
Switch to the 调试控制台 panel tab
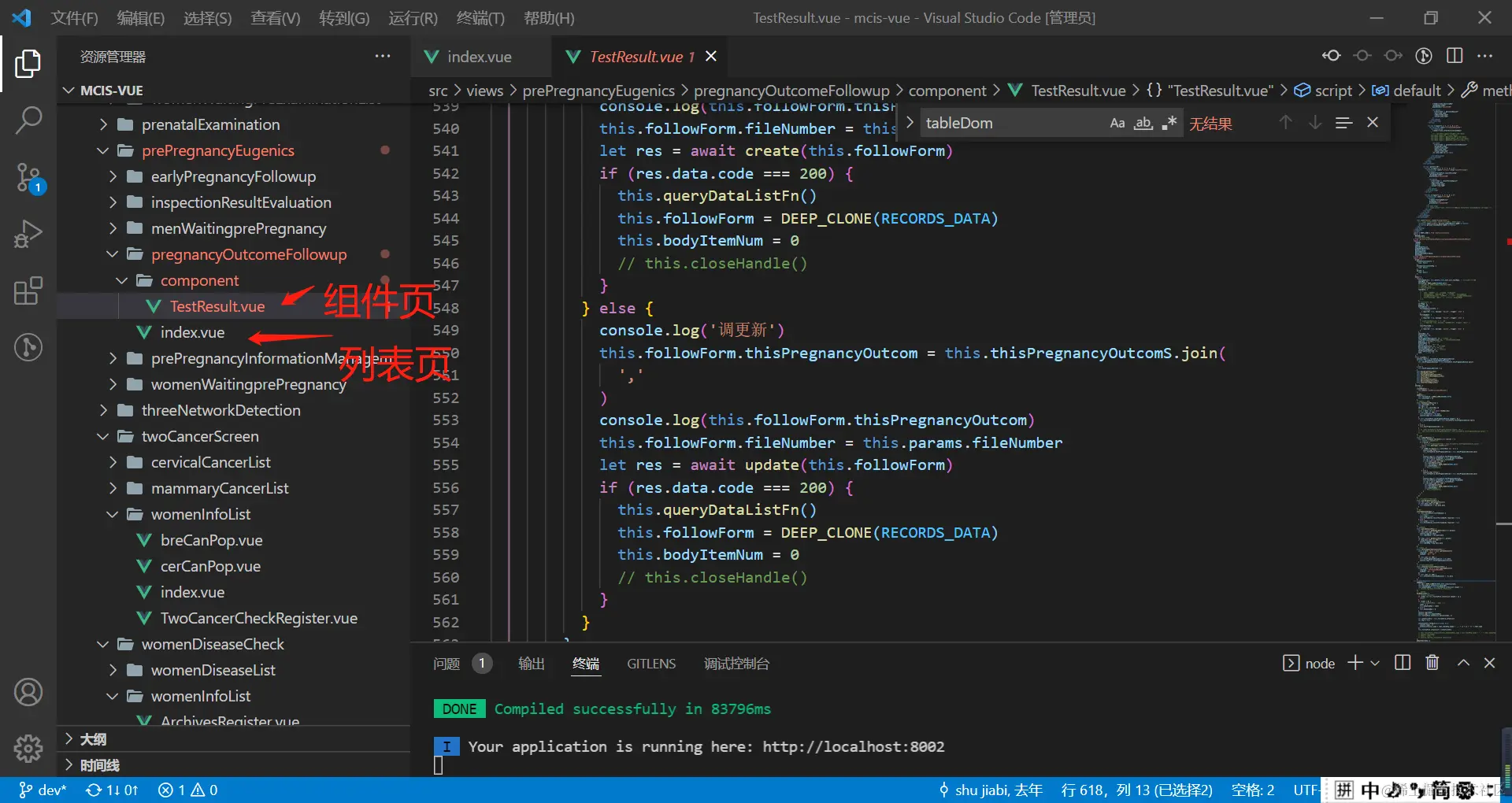[736, 664]
